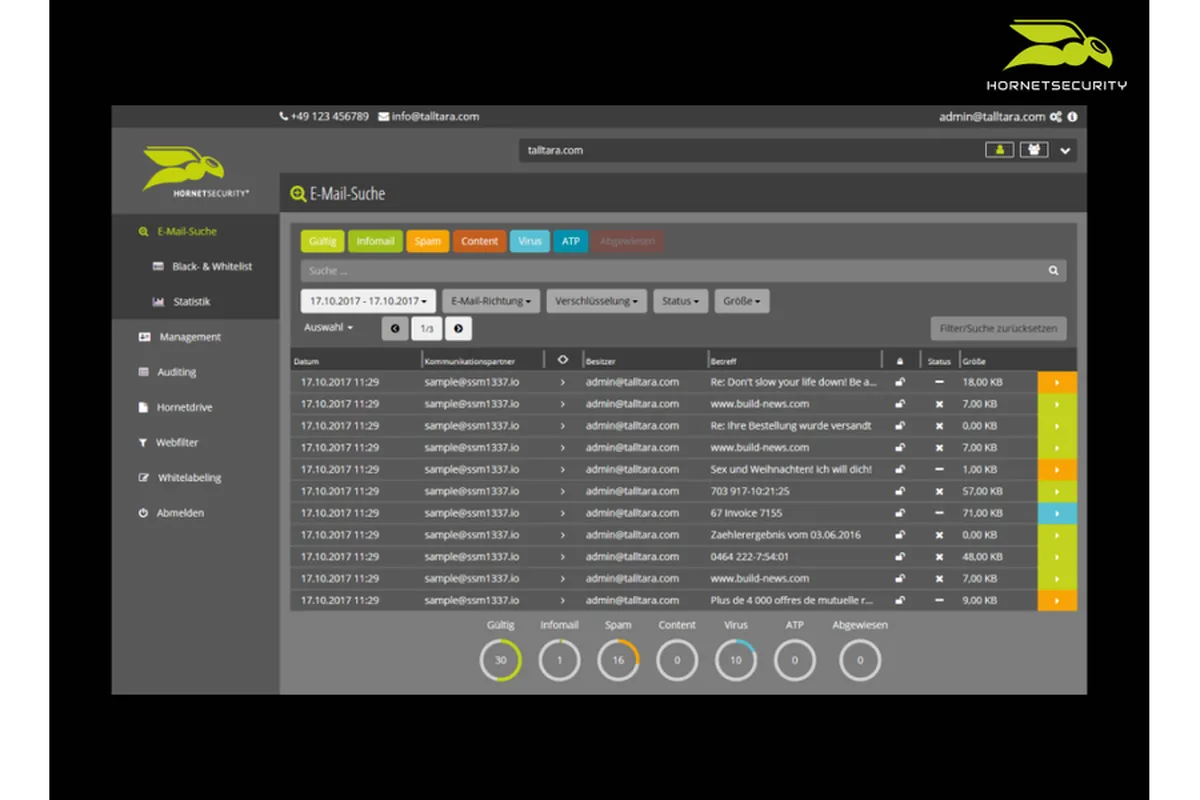1200x800 pixels.
Task: Expand the actions arrow of the '67 Invoice 7155' row
Action: [x=1057, y=513]
